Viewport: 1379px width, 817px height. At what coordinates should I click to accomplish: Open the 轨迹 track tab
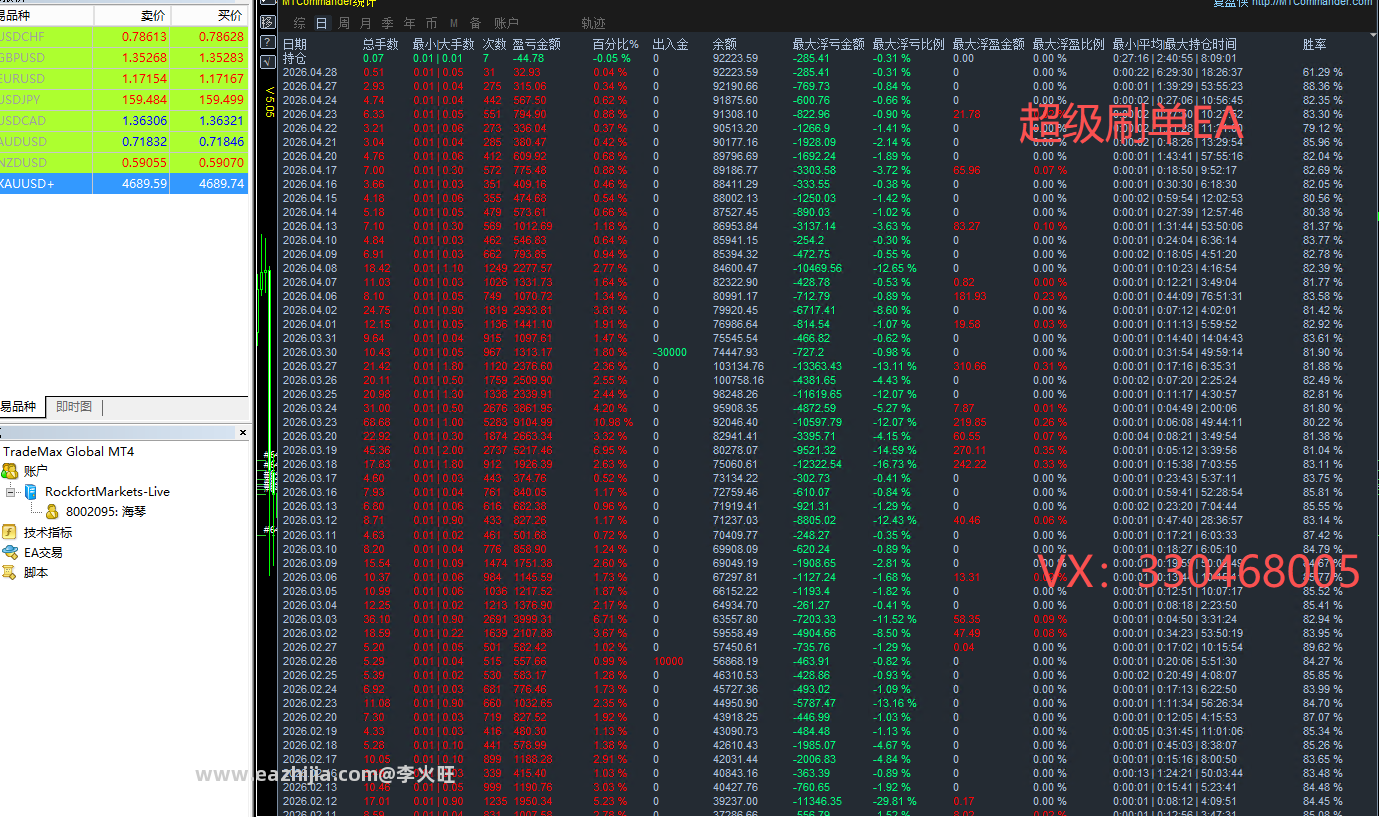pyautogui.click(x=593, y=23)
